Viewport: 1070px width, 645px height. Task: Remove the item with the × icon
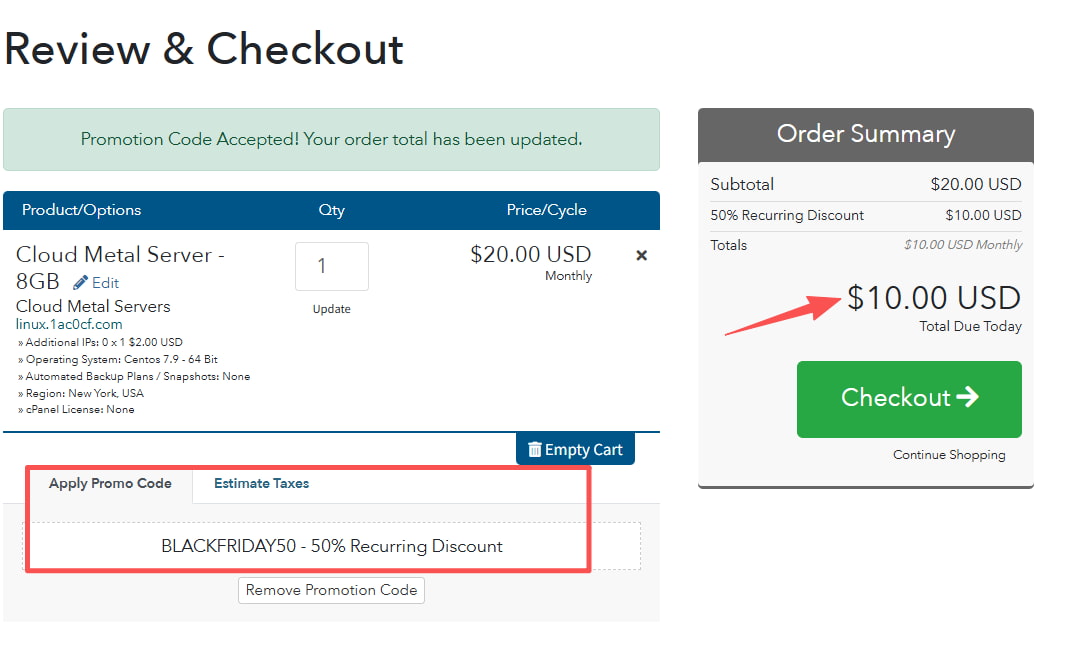pyautogui.click(x=642, y=255)
